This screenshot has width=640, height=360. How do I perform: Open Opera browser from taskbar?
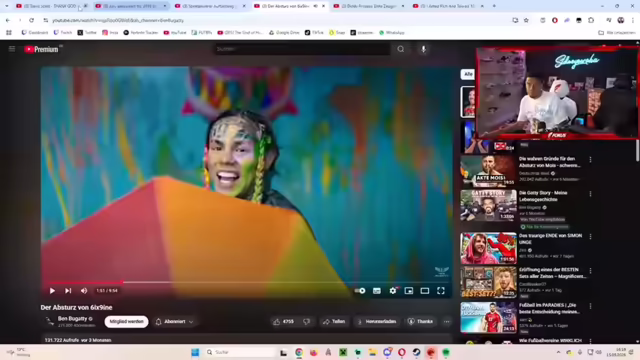(402, 352)
